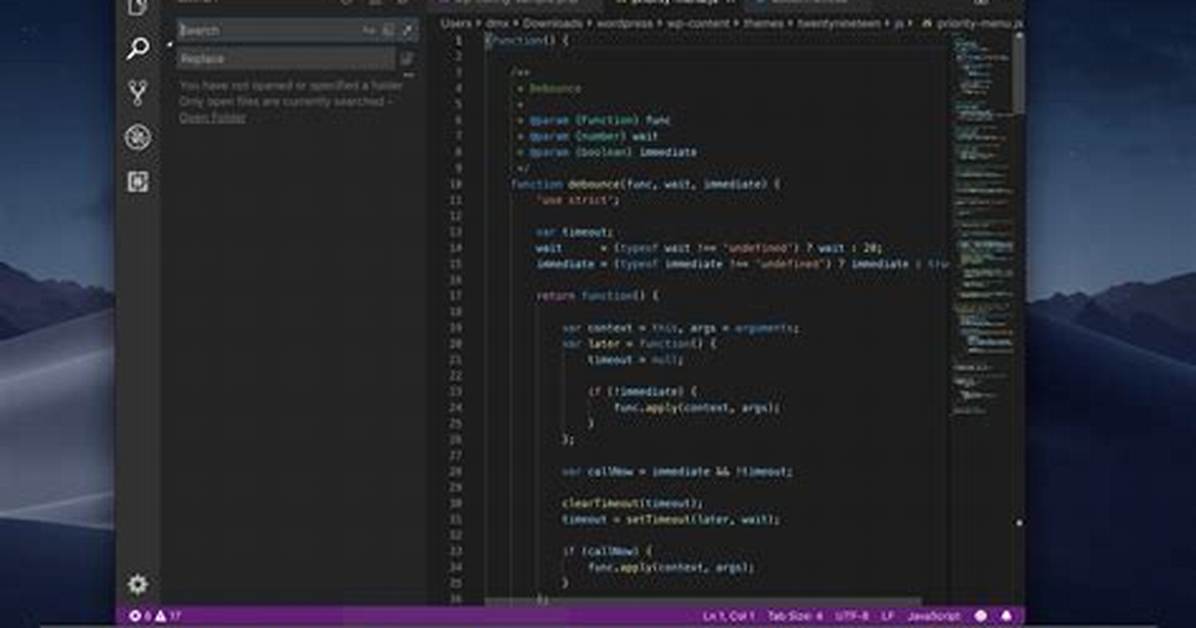Toggle Use Regular Expression in search box
1196x628 pixels.
[x=407, y=31]
